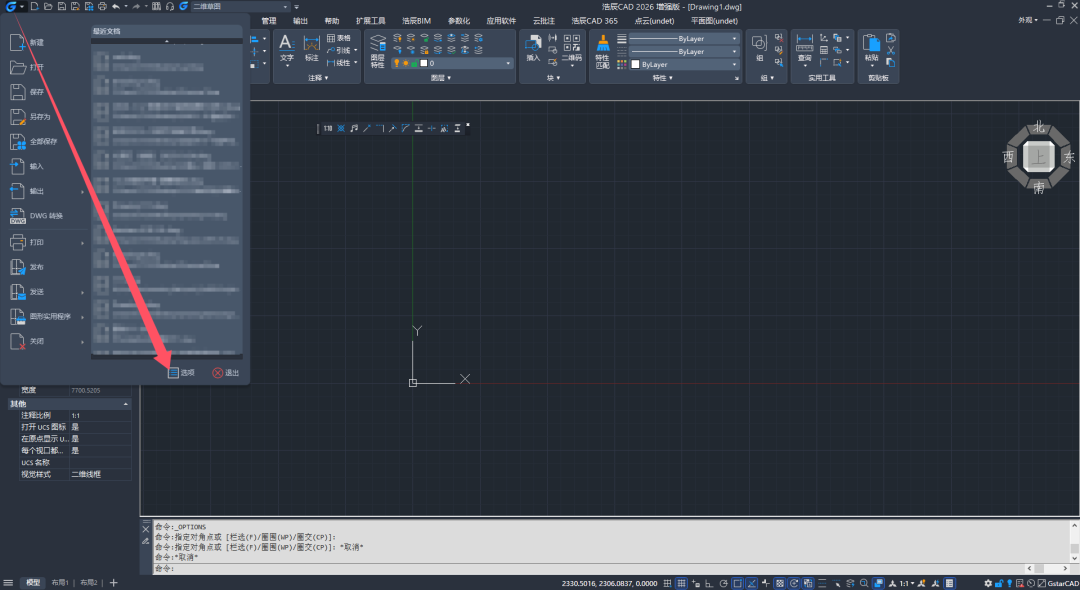Click the ByLayer white color swatch in 特性
This screenshot has height=590, width=1080.
point(635,64)
